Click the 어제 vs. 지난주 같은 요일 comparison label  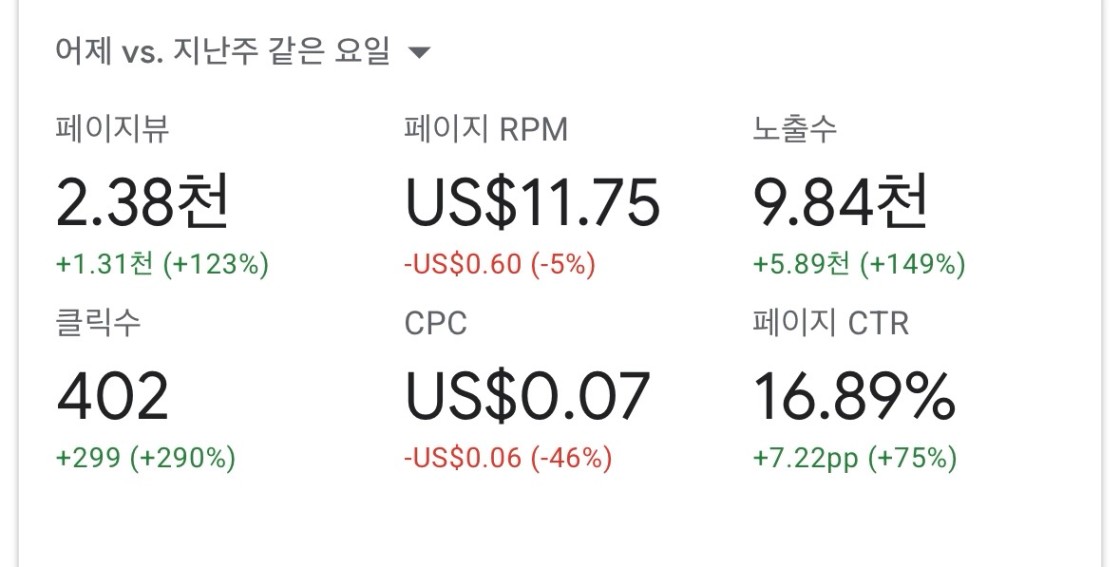223,51
